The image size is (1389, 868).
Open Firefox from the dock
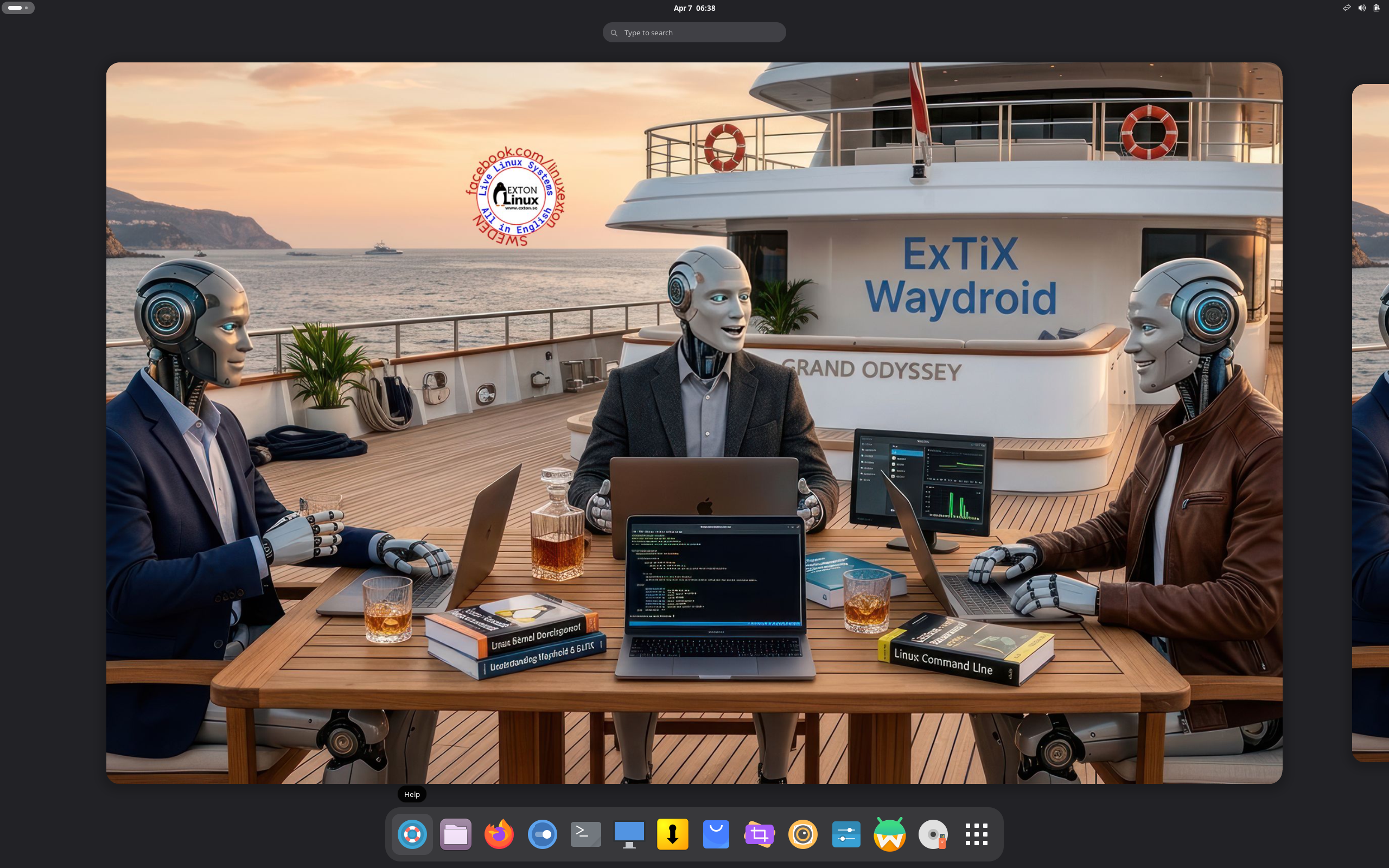(499, 834)
